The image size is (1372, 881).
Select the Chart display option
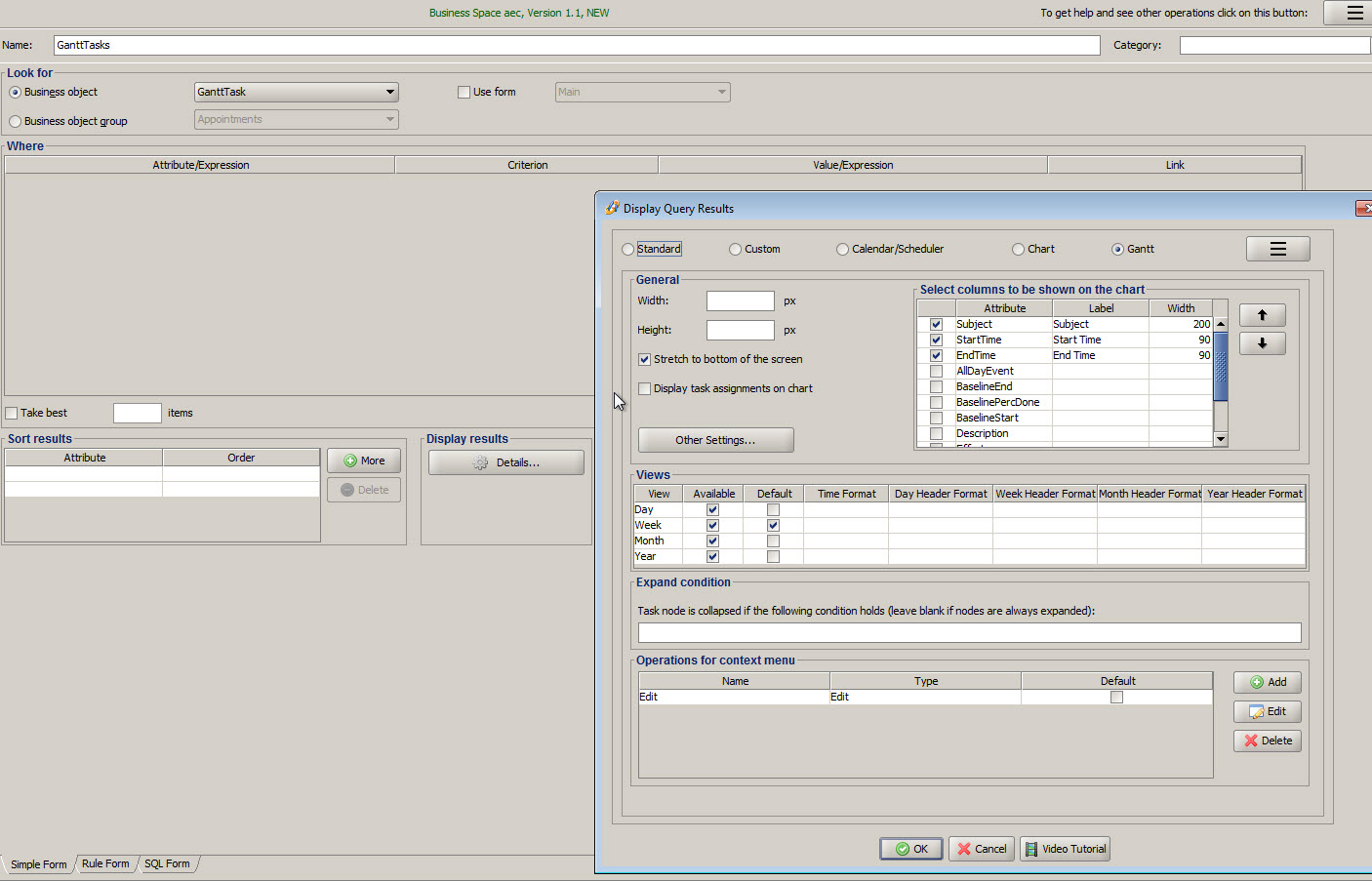tap(1018, 250)
